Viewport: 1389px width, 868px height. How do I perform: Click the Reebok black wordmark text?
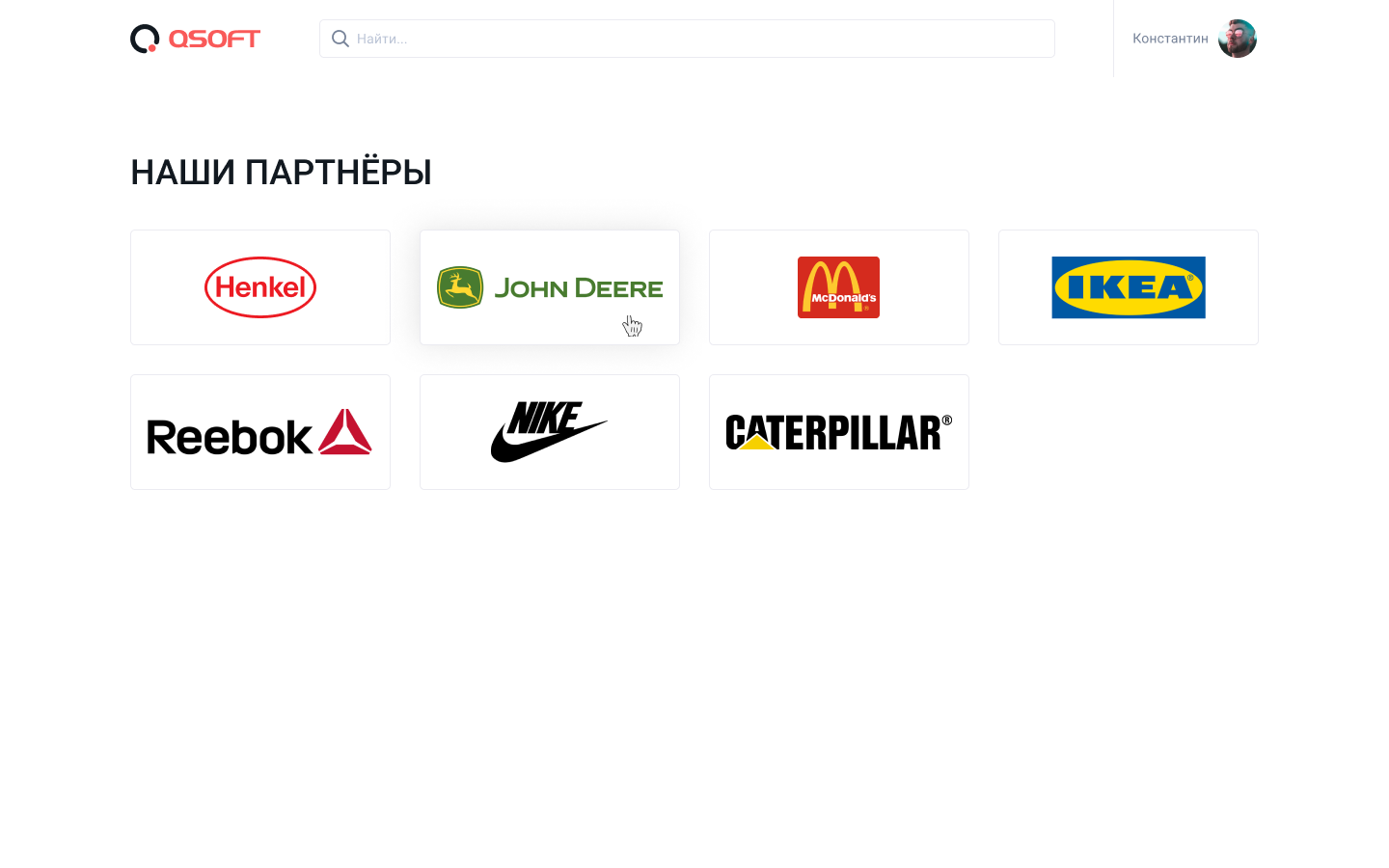point(230,437)
